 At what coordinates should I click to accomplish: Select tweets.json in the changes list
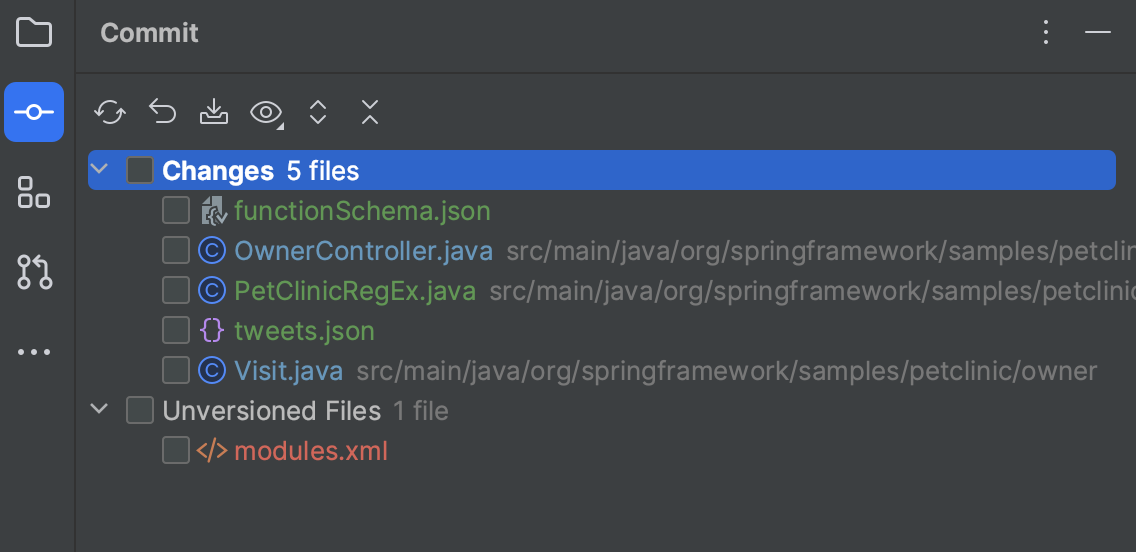(x=304, y=331)
